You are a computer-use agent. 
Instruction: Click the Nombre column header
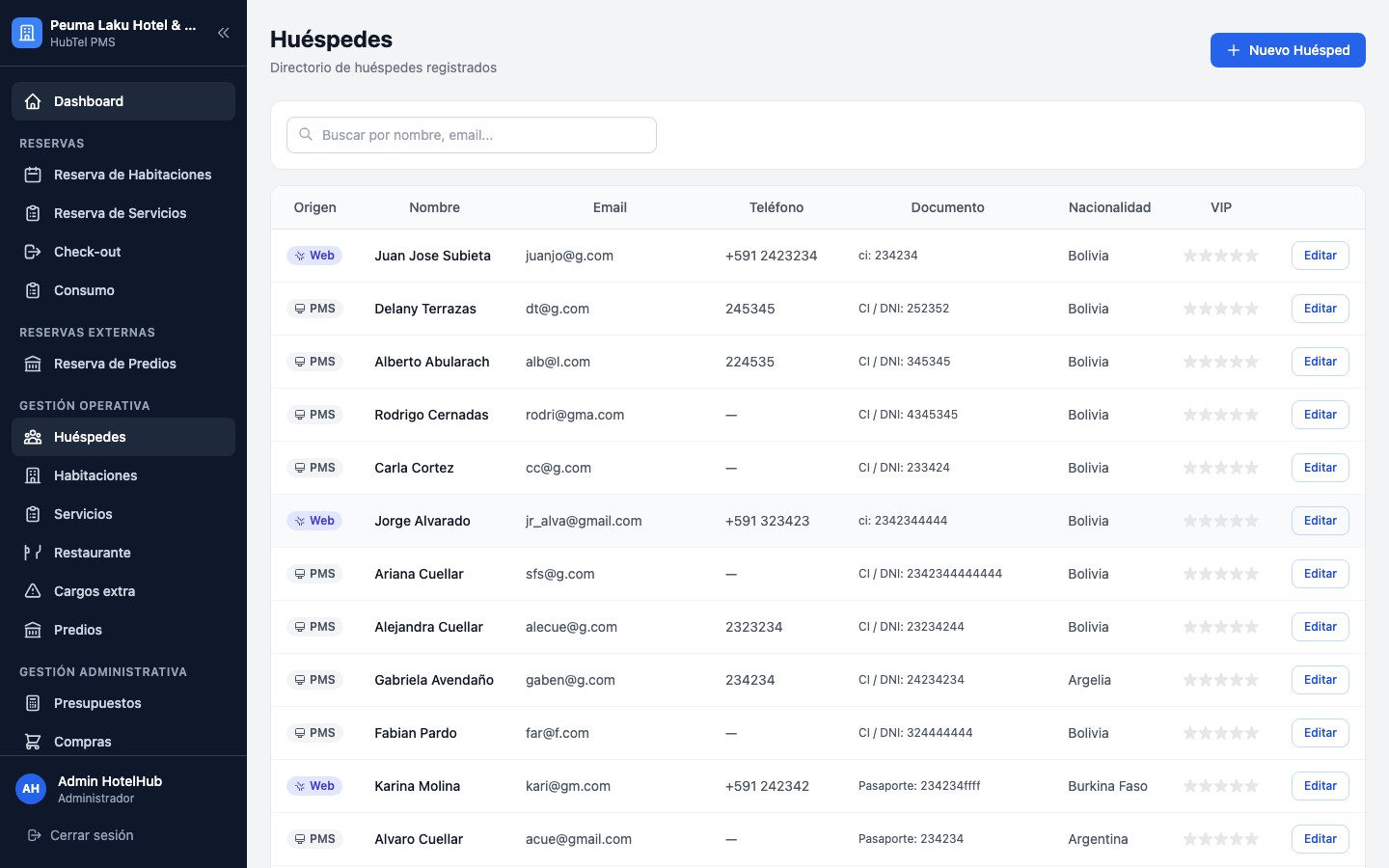[434, 207]
